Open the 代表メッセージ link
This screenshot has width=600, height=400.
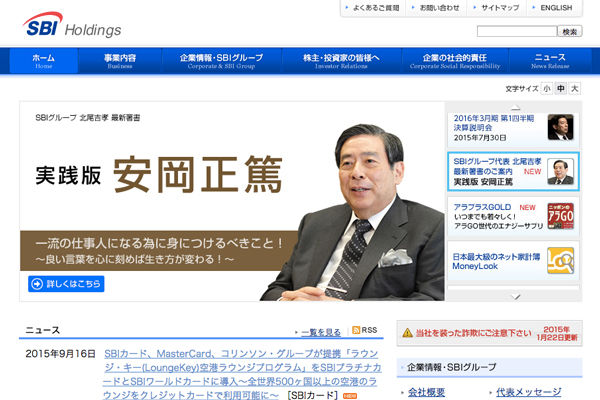[x=528, y=392]
